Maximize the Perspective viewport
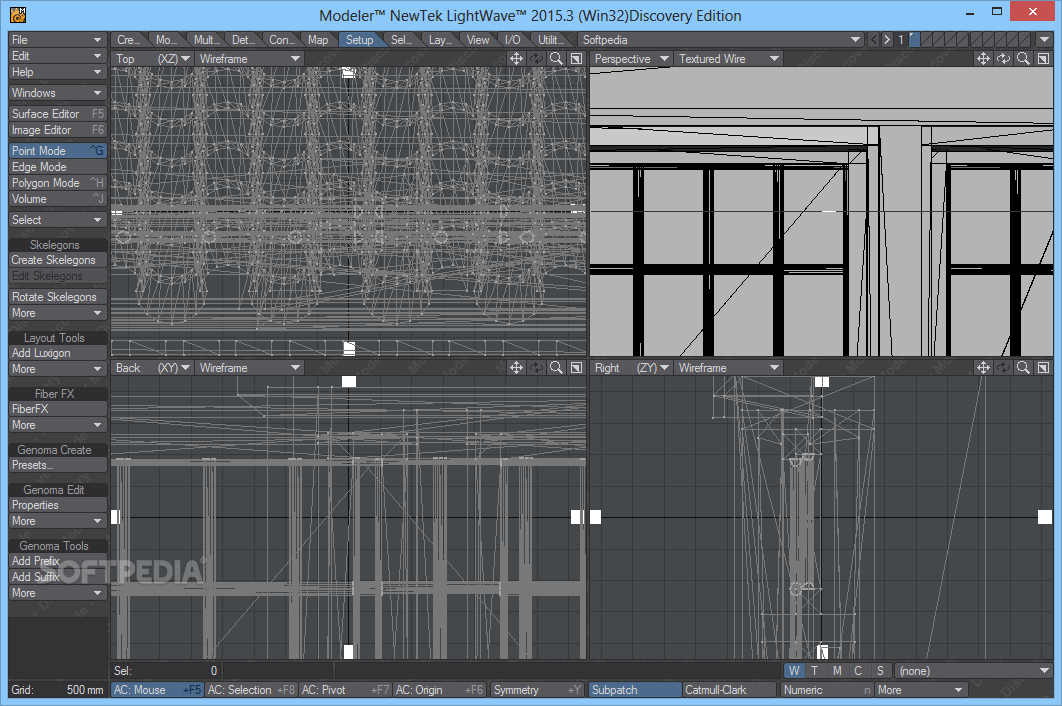The height and width of the screenshot is (706, 1062). click(1043, 59)
